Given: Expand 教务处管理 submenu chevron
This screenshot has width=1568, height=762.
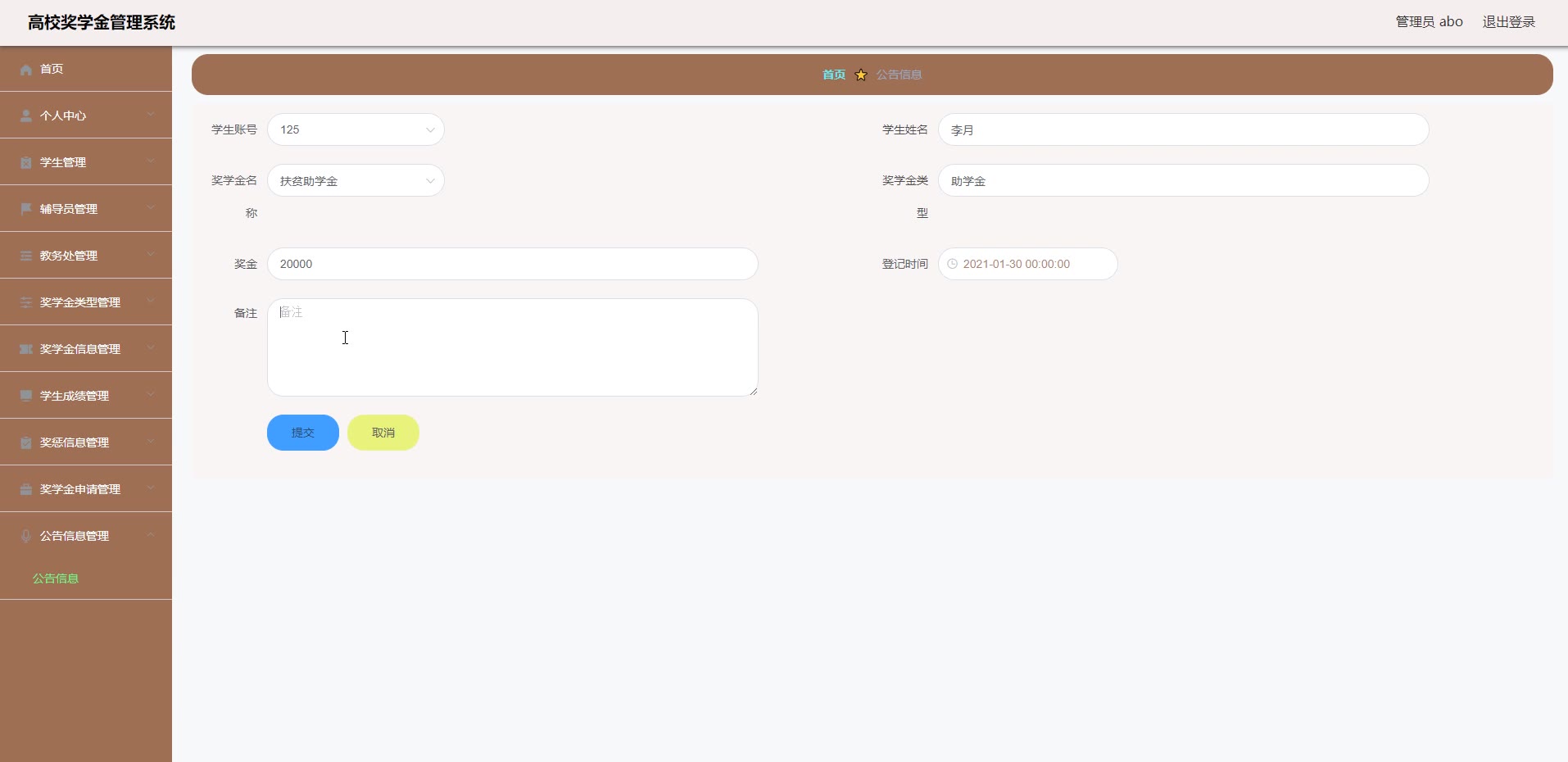Looking at the screenshot, I should [151, 255].
